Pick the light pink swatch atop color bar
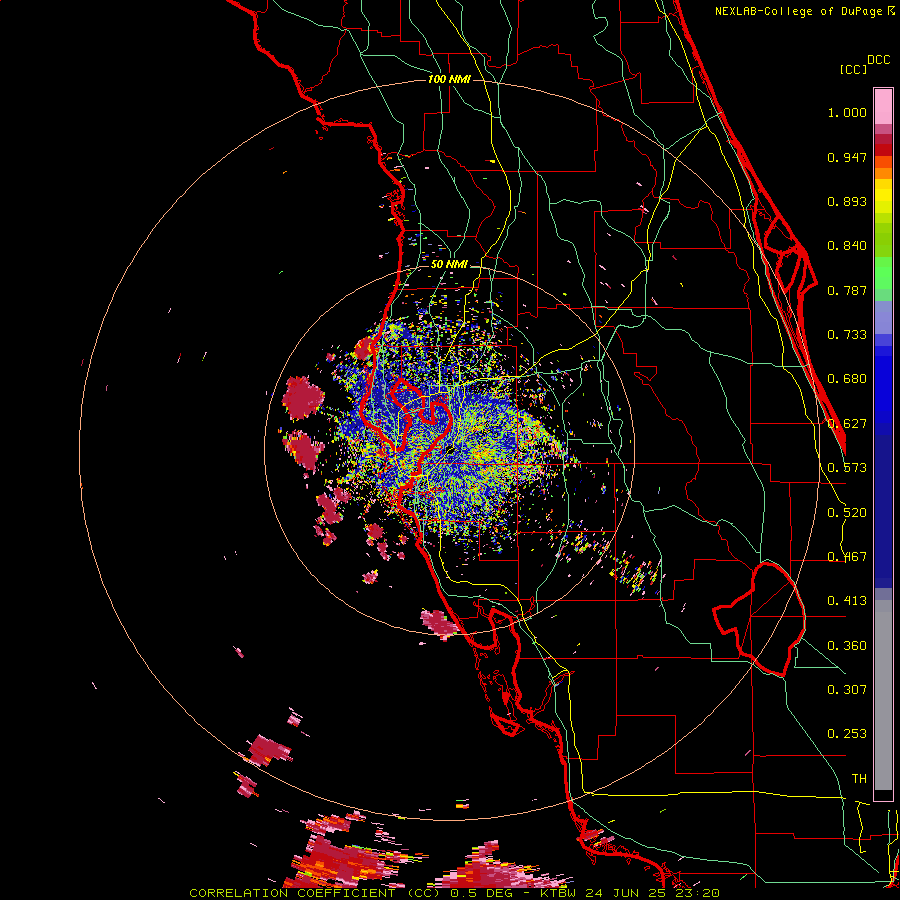This screenshot has height=900, width=900. coord(883,107)
